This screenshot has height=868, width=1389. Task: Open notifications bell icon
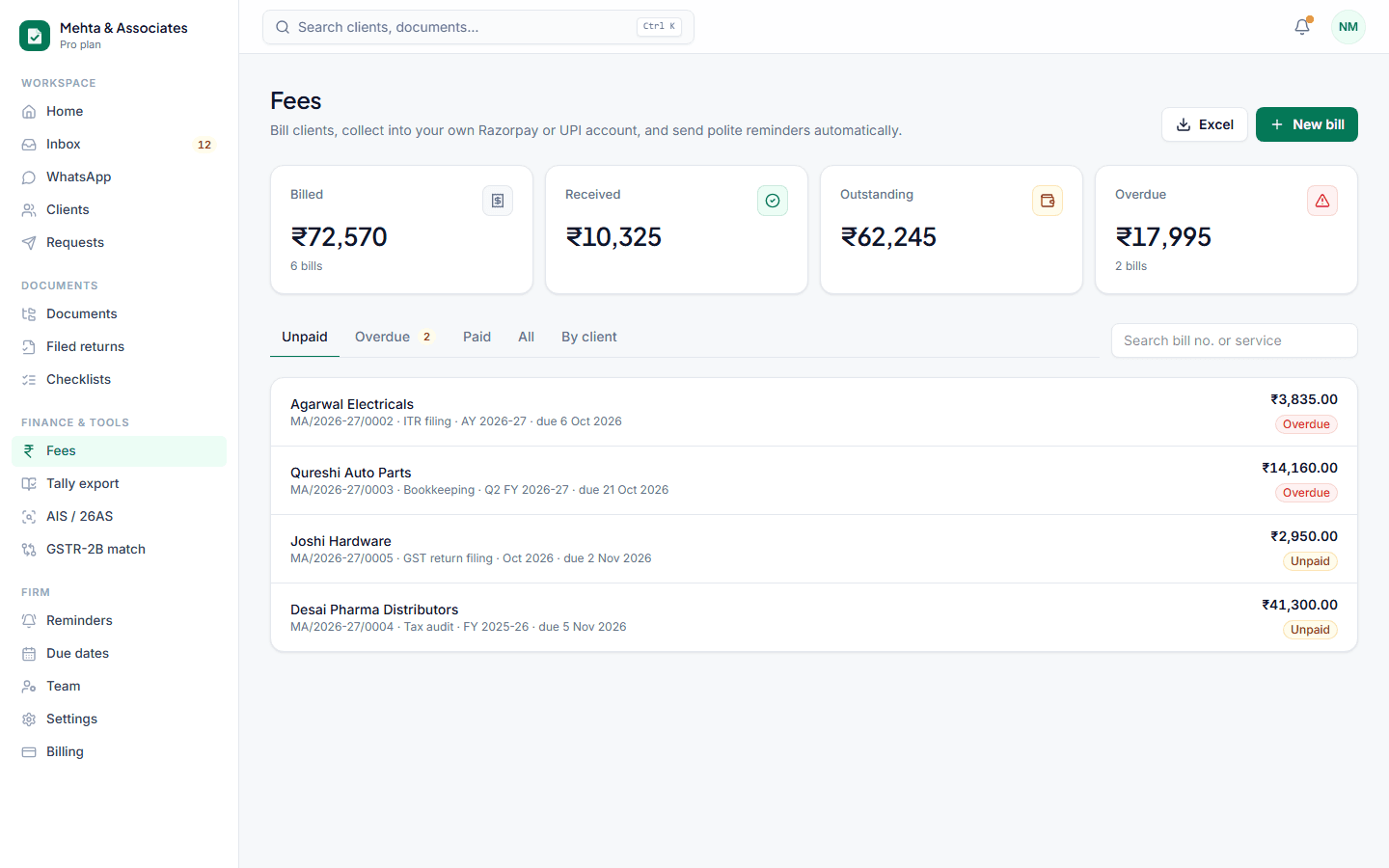coord(1302,27)
